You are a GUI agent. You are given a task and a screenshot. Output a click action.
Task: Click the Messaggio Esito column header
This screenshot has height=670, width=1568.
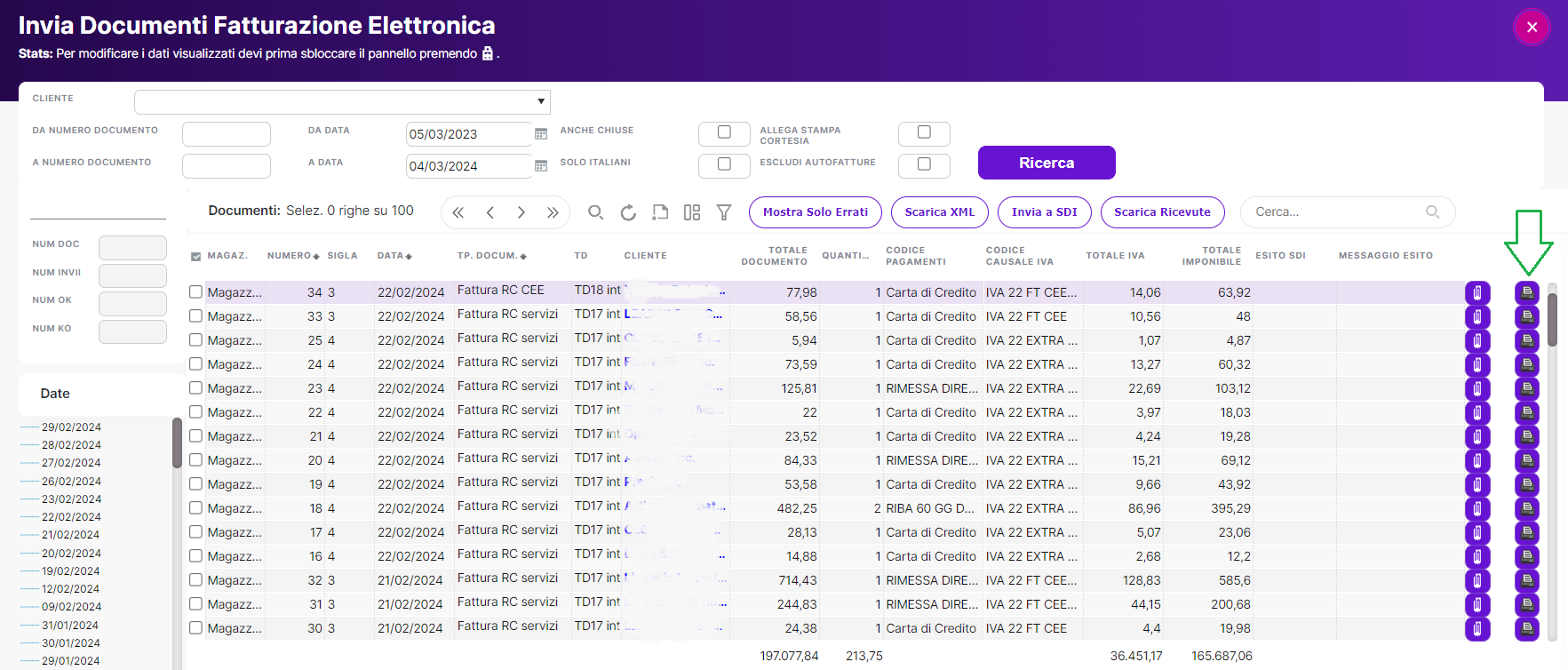pos(1385,256)
